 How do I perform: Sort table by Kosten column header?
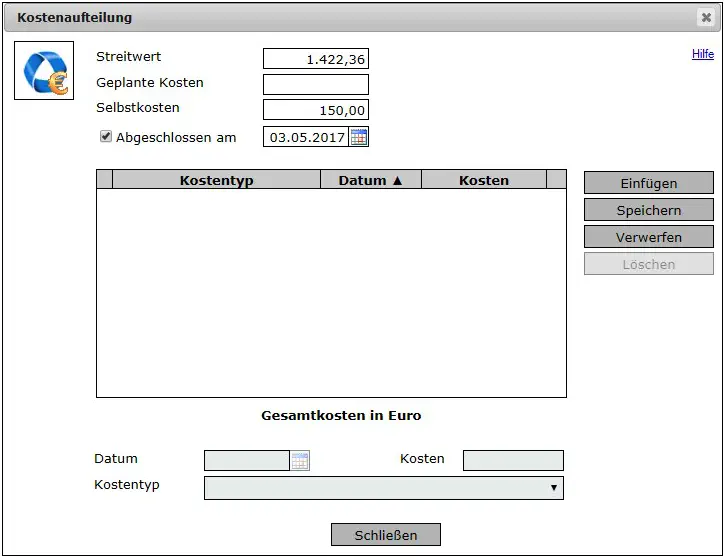tap(483, 180)
